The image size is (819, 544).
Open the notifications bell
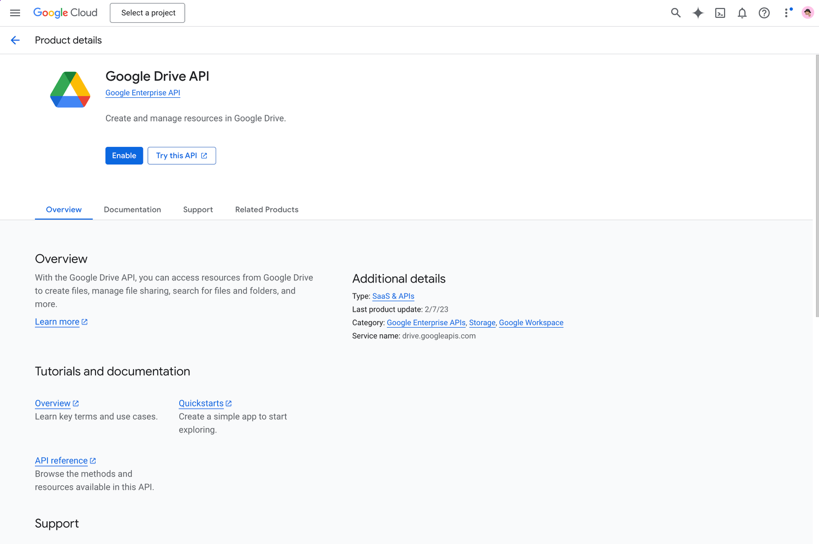tap(742, 13)
